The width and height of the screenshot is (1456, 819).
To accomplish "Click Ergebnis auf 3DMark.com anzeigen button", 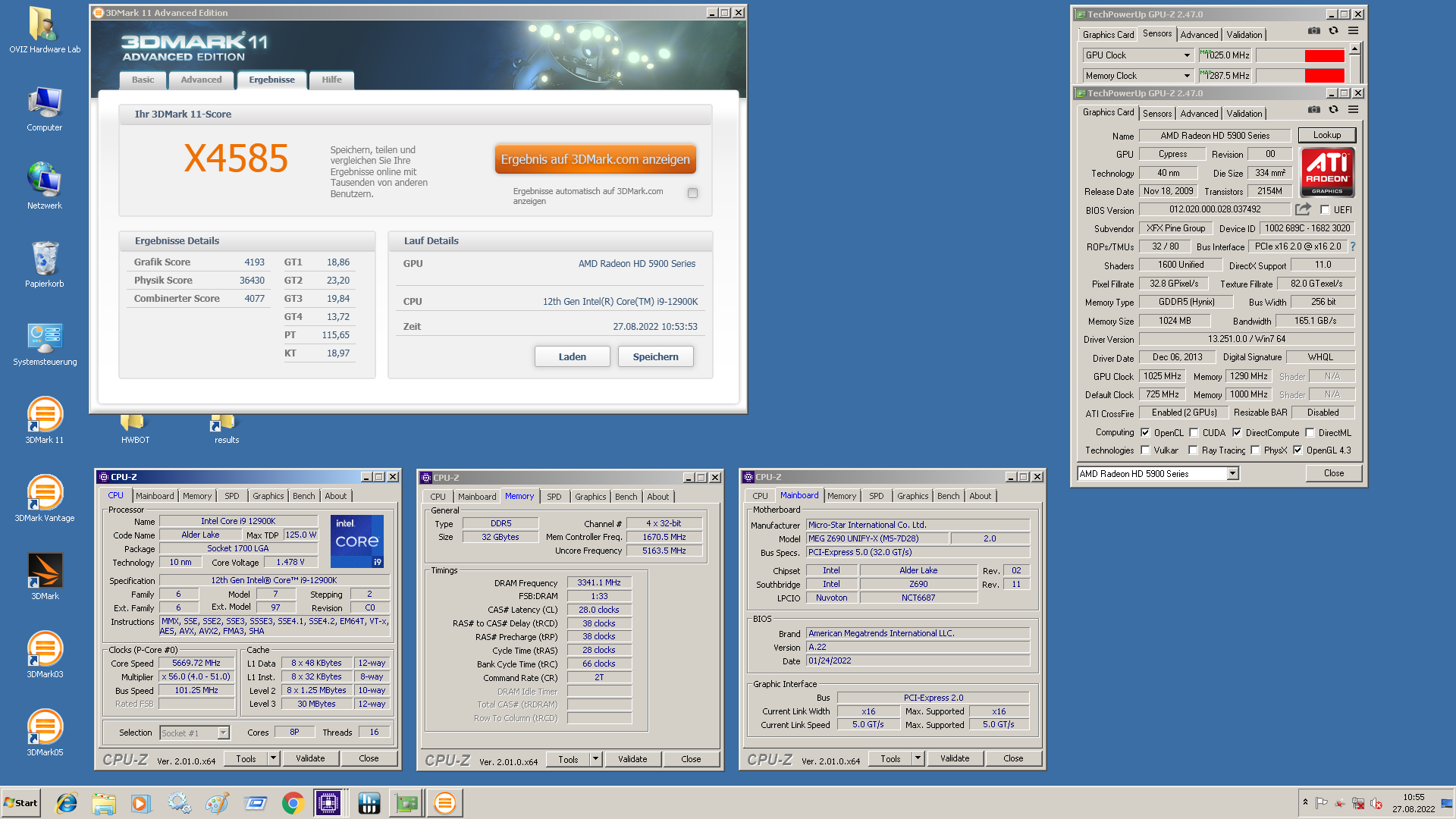I will pos(595,159).
